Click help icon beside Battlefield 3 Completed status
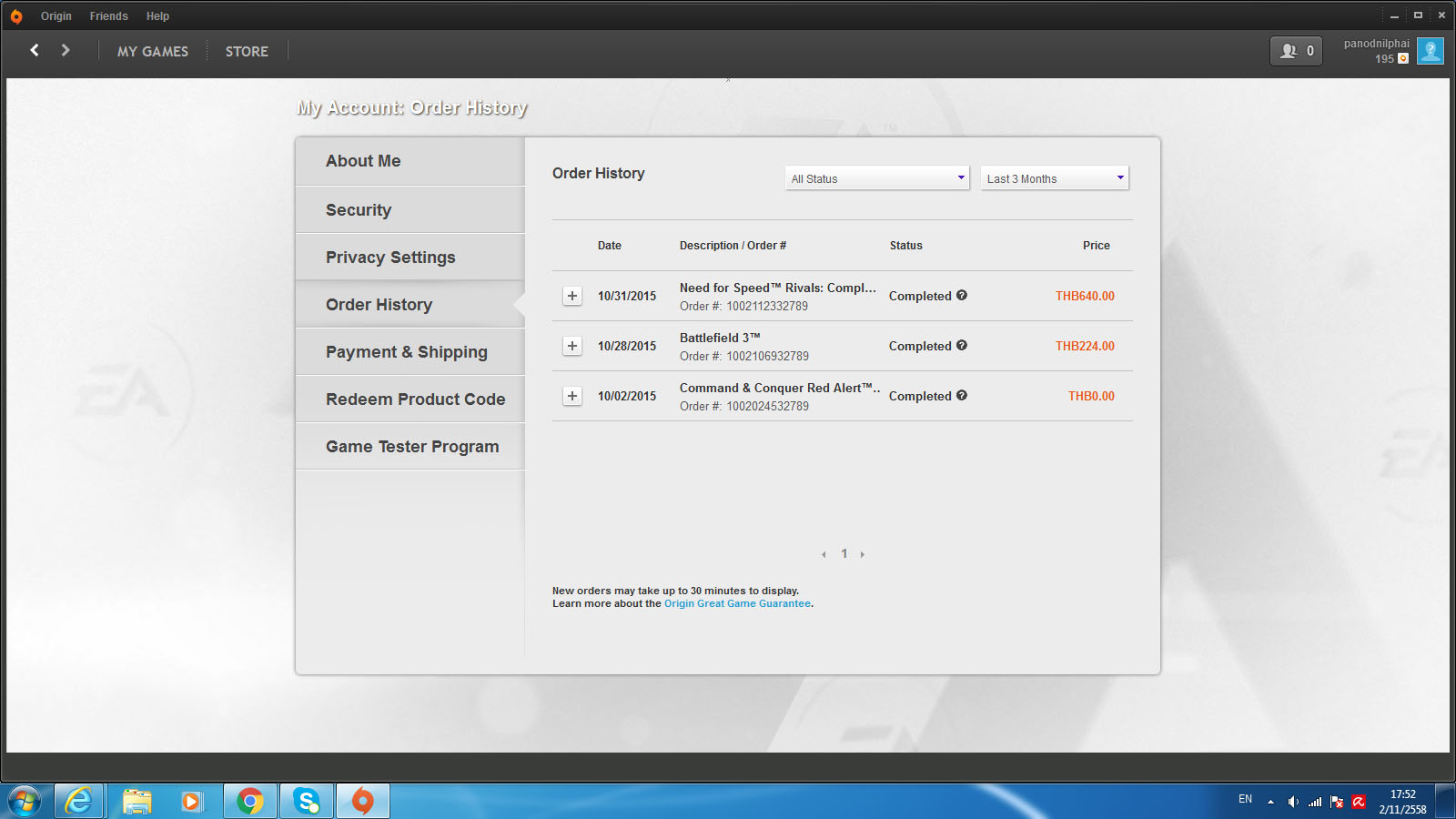This screenshot has height=819, width=1456. (x=962, y=346)
